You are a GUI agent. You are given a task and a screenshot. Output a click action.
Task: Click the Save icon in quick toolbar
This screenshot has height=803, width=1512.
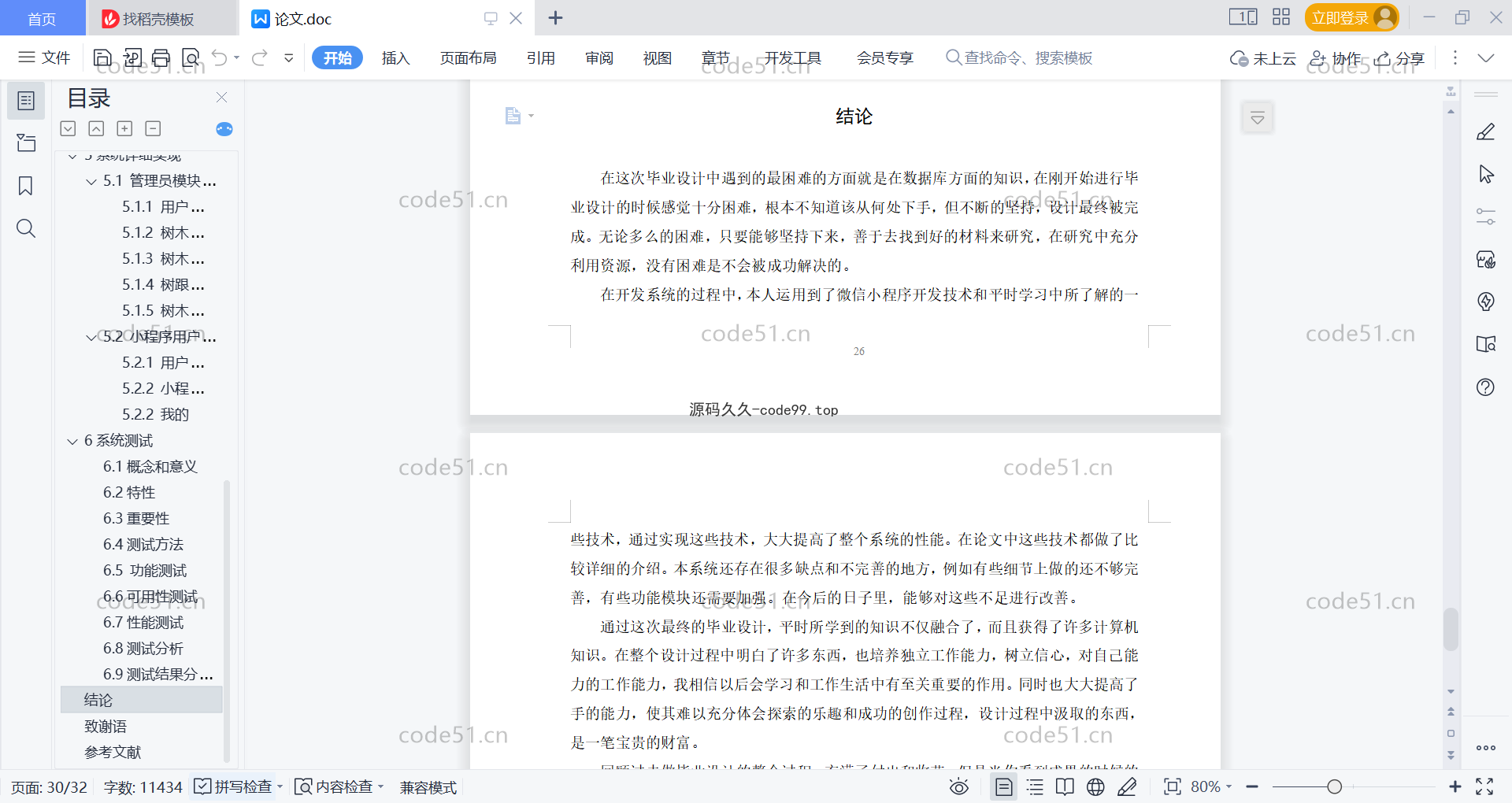102,57
